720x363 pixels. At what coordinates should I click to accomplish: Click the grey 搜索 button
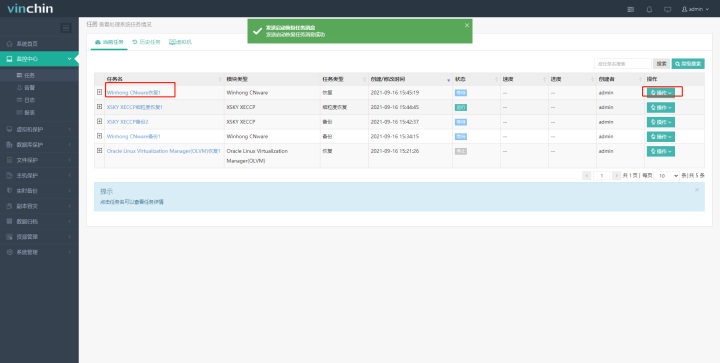(x=662, y=64)
